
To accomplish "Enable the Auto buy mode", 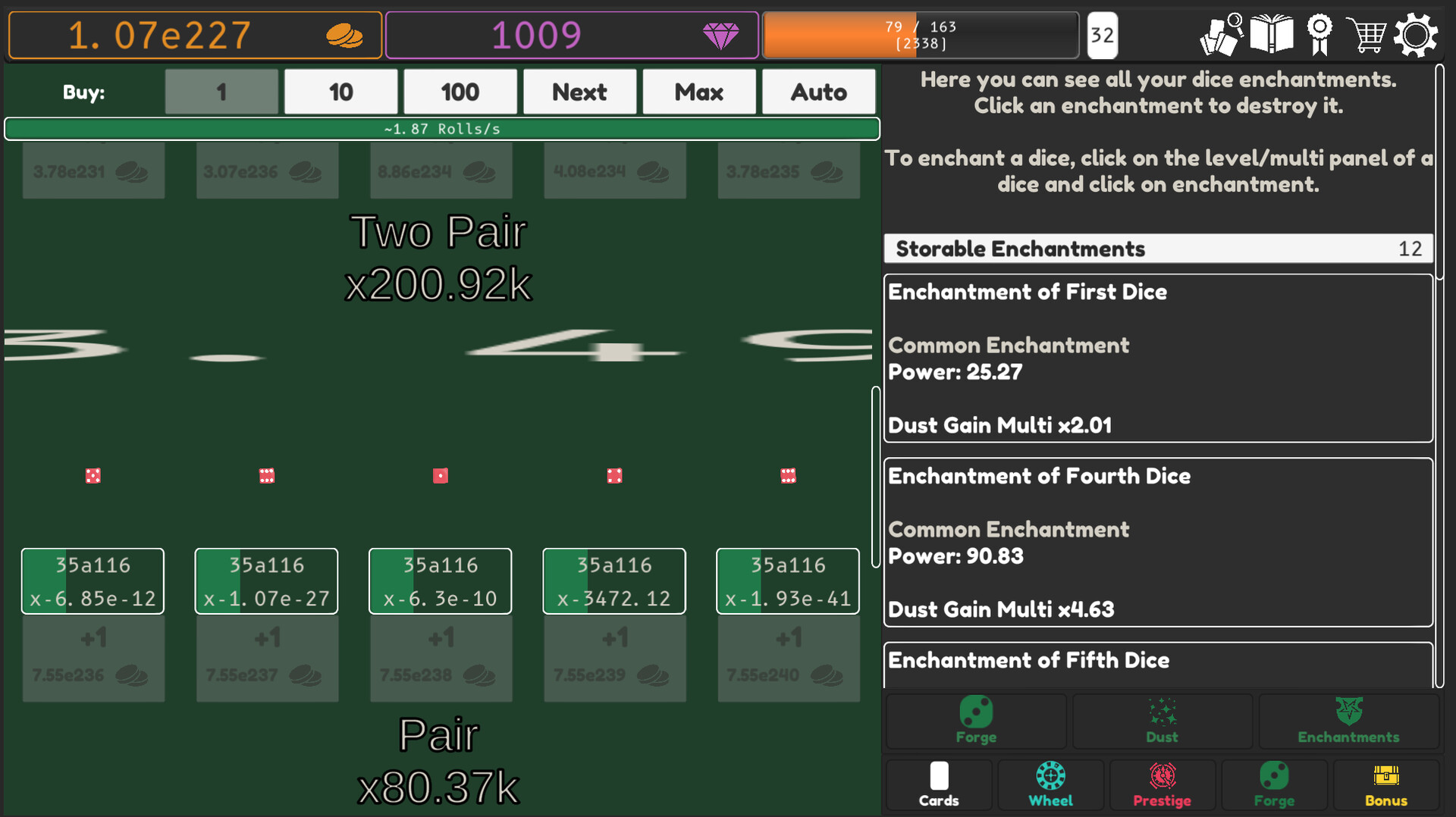I will tap(819, 92).
